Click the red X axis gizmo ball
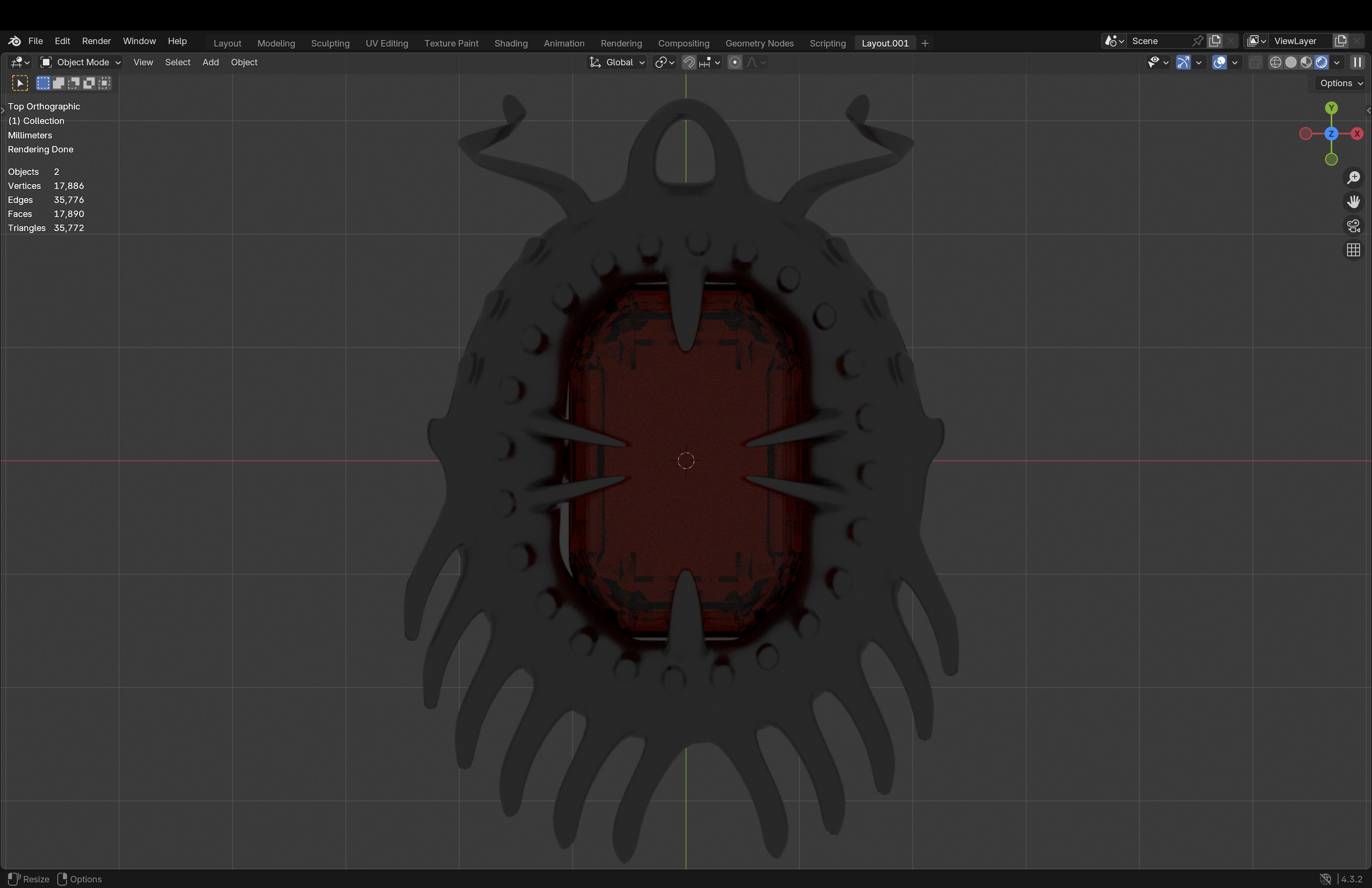This screenshot has width=1372, height=888. [1356, 134]
